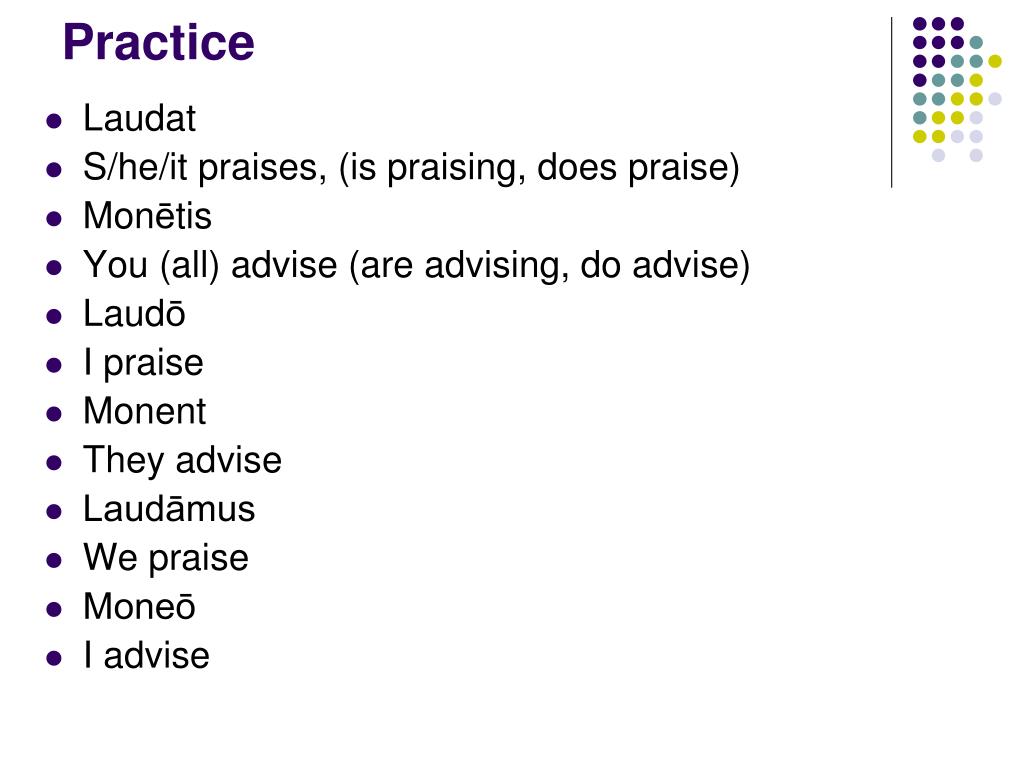Click the word Laudō
The height and width of the screenshot is (768, 1024).
(135, 314)
